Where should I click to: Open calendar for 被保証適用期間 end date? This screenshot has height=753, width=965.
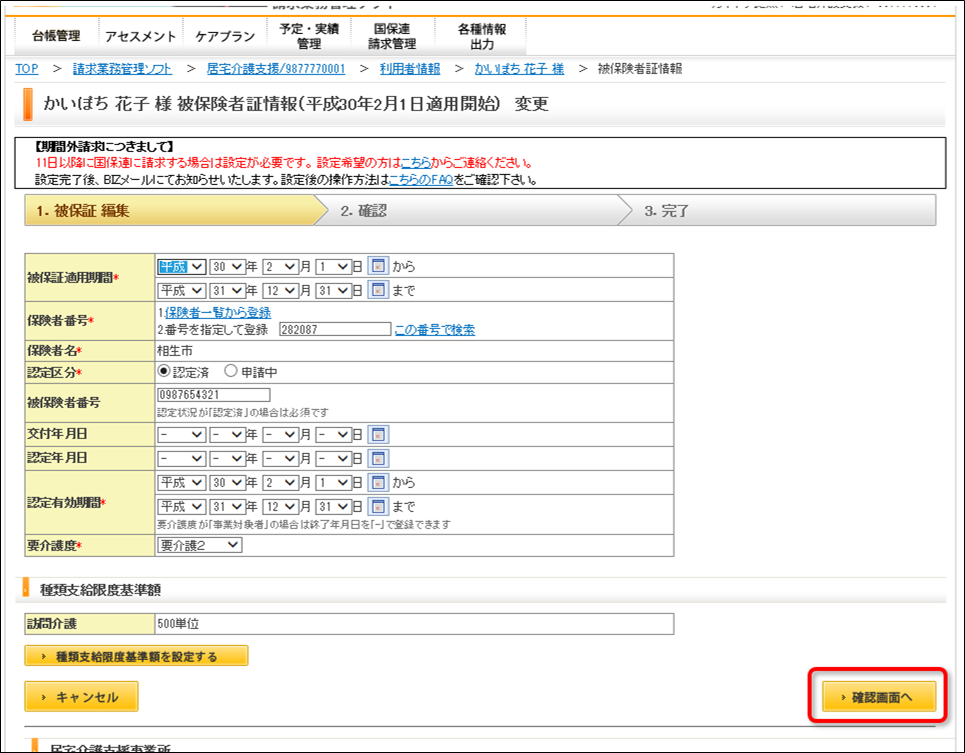(378, 289)
